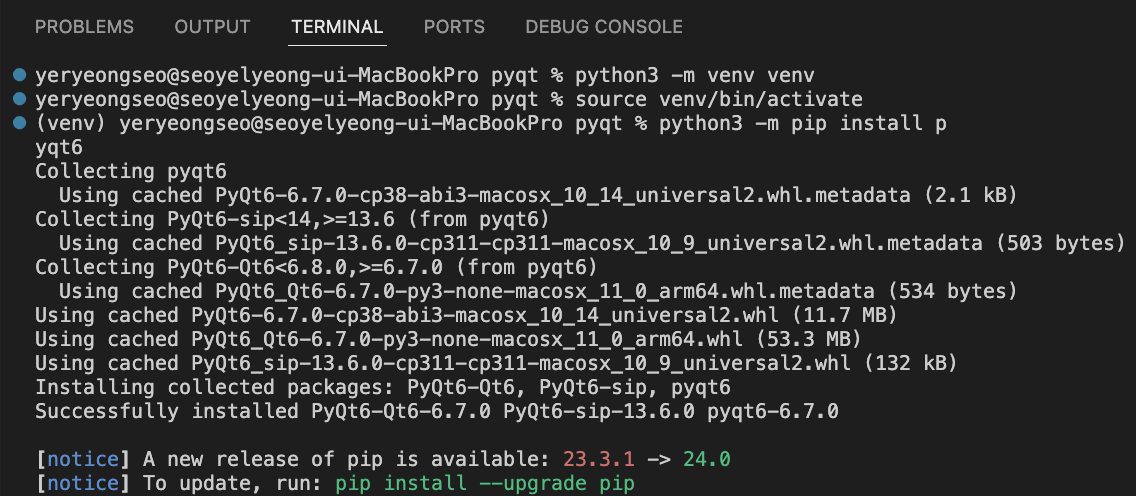Click 'source venv/bin/activate' command text
Image resolution: width=1136 pixels, height=496 pixels.
point(719,99)
